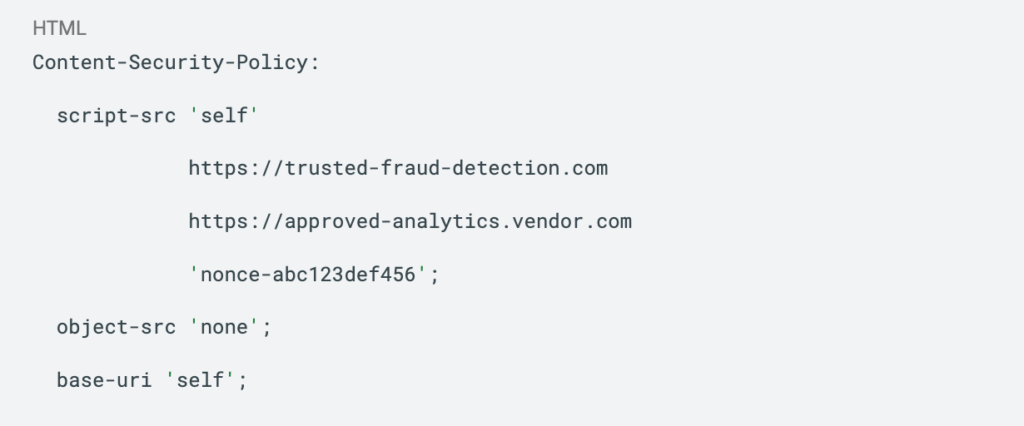Click 'self' value after base-uri

click(x=199, y=380)
